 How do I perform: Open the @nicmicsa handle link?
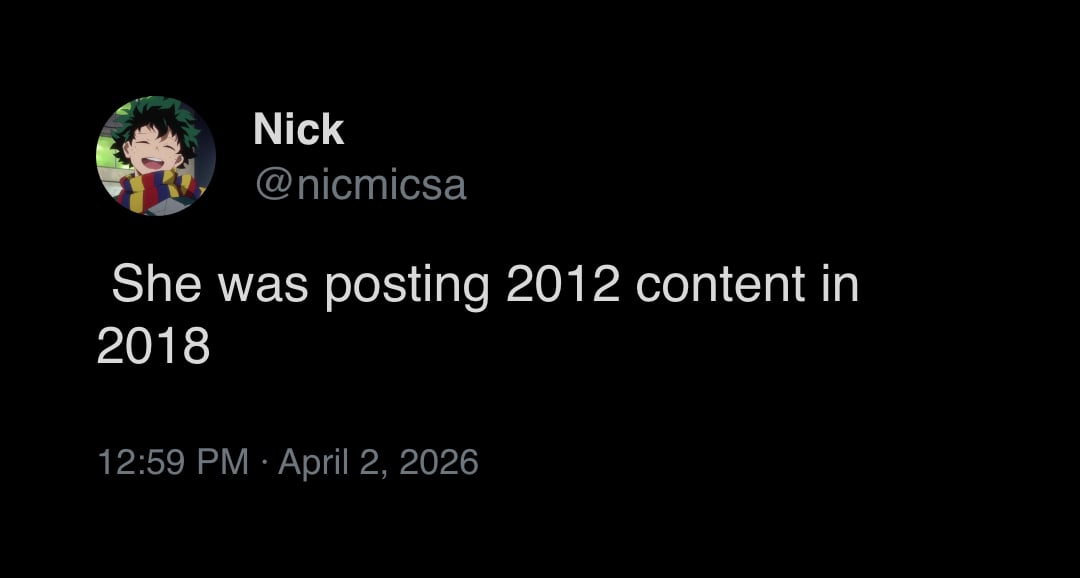tap(360, 185)
